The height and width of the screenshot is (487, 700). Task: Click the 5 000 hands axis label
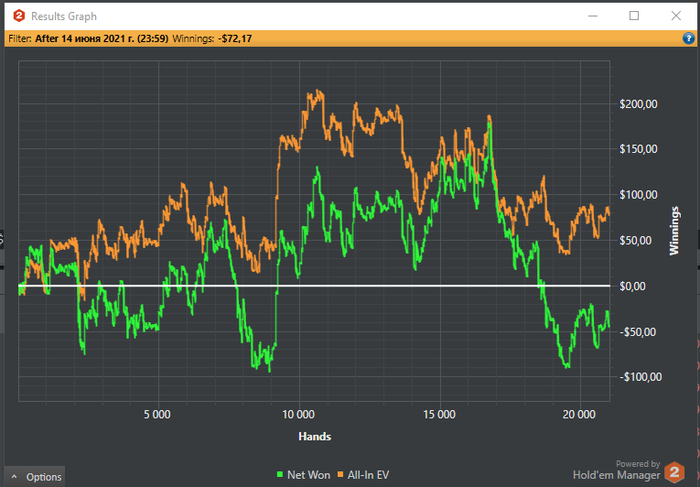click(x=157, y=415)
